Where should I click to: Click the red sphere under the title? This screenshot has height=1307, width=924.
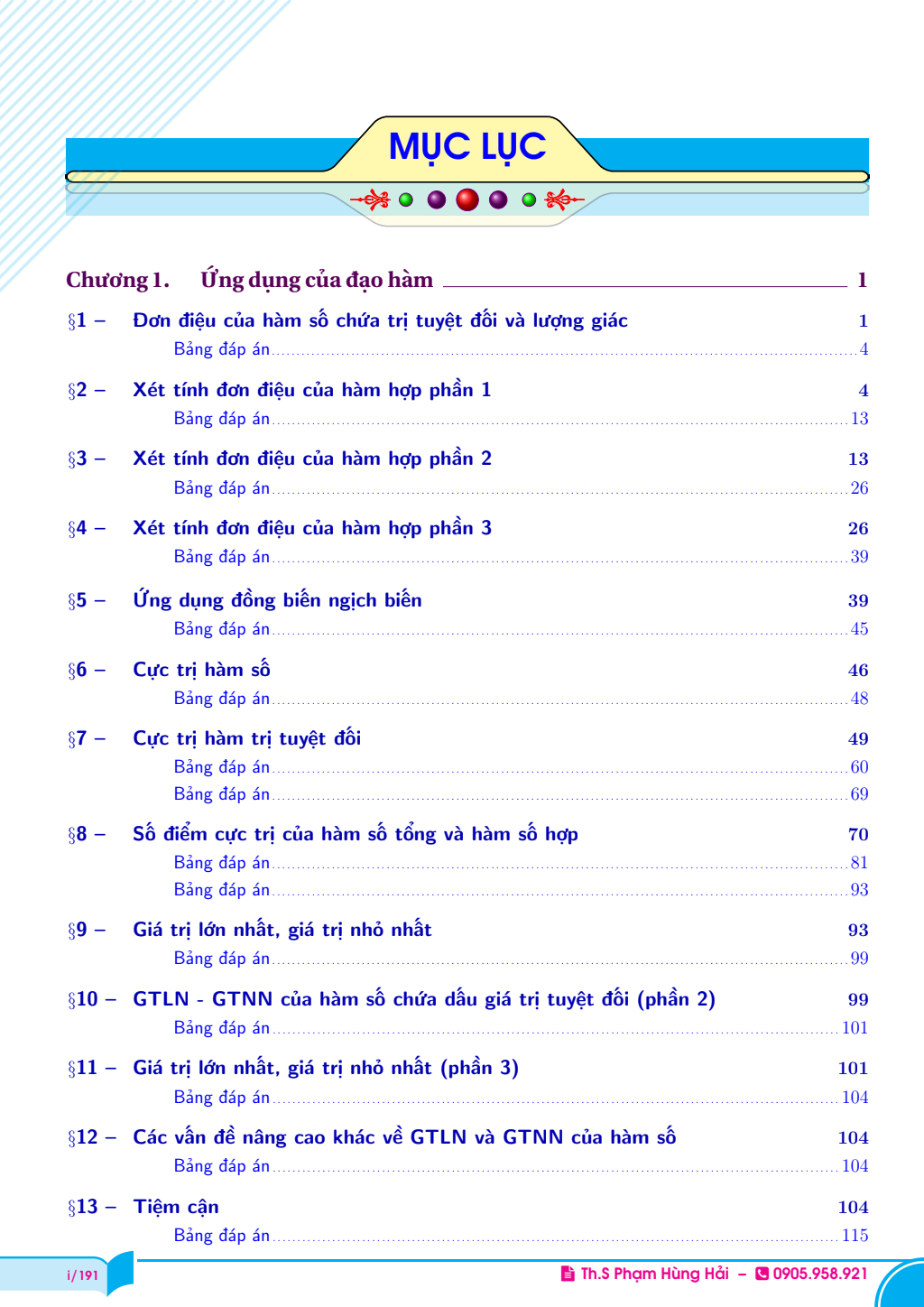coord(467,199)
